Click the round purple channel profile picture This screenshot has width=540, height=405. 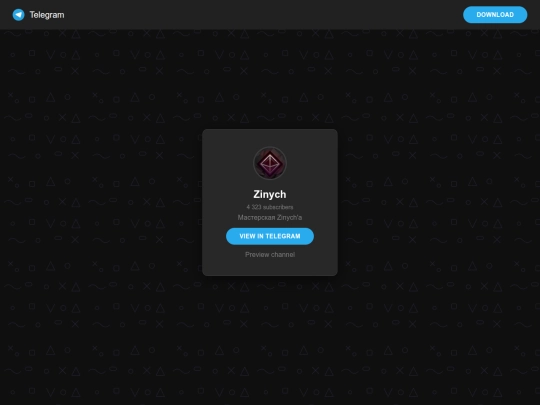270,163
